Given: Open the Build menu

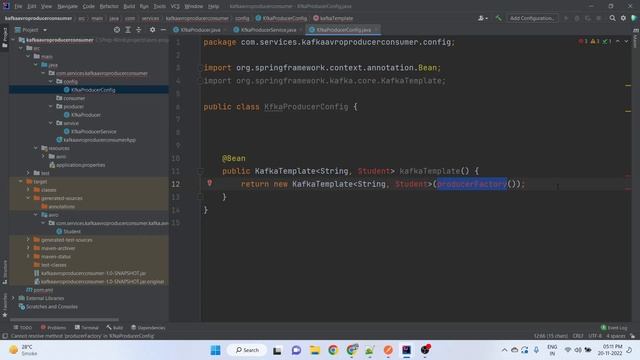Looking at the screenshot, I should pos(129,6).
